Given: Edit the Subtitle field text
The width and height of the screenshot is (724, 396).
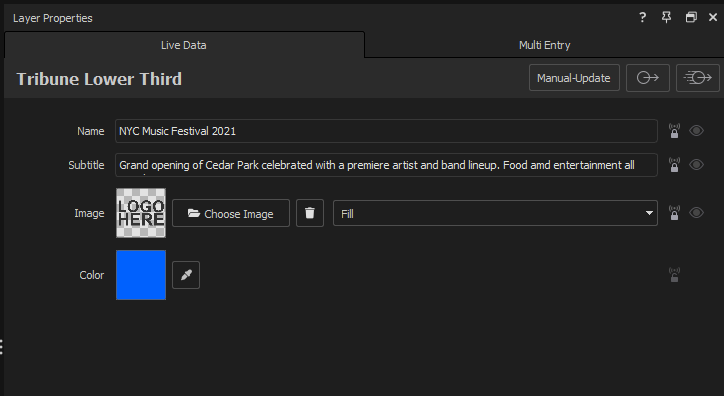Looking at the screenshot, I should [x=386, y=165].
